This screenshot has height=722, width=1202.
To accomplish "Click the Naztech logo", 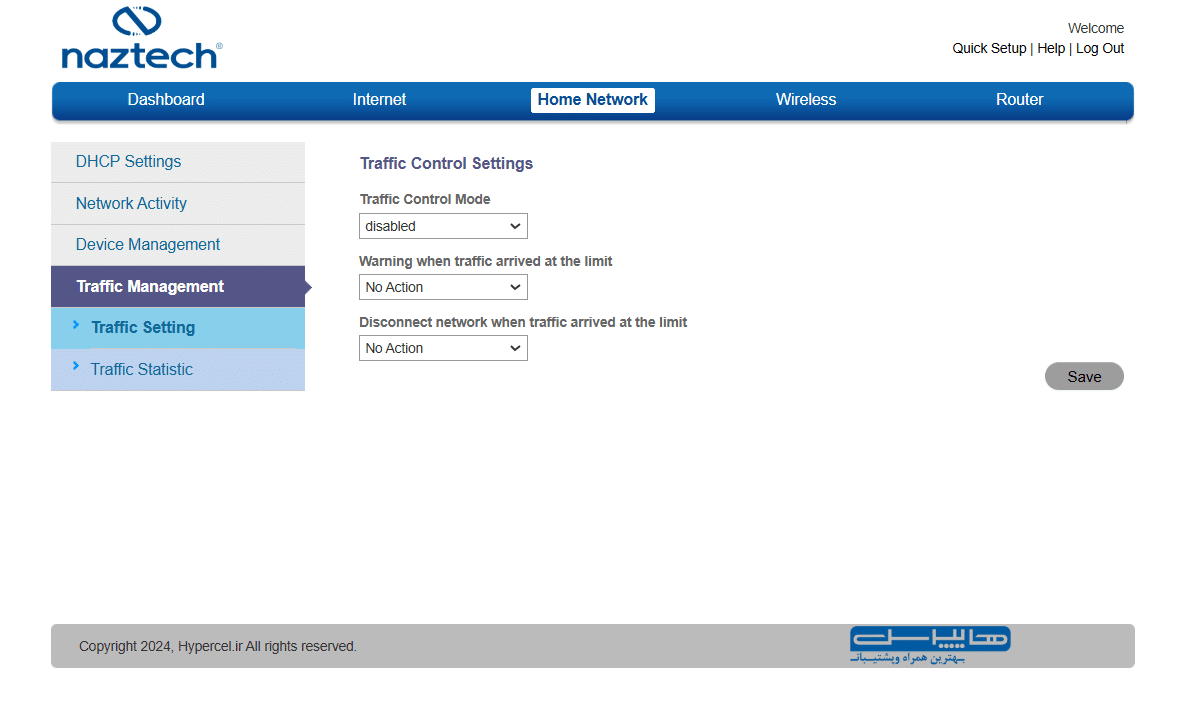I will tap(141, 38).
